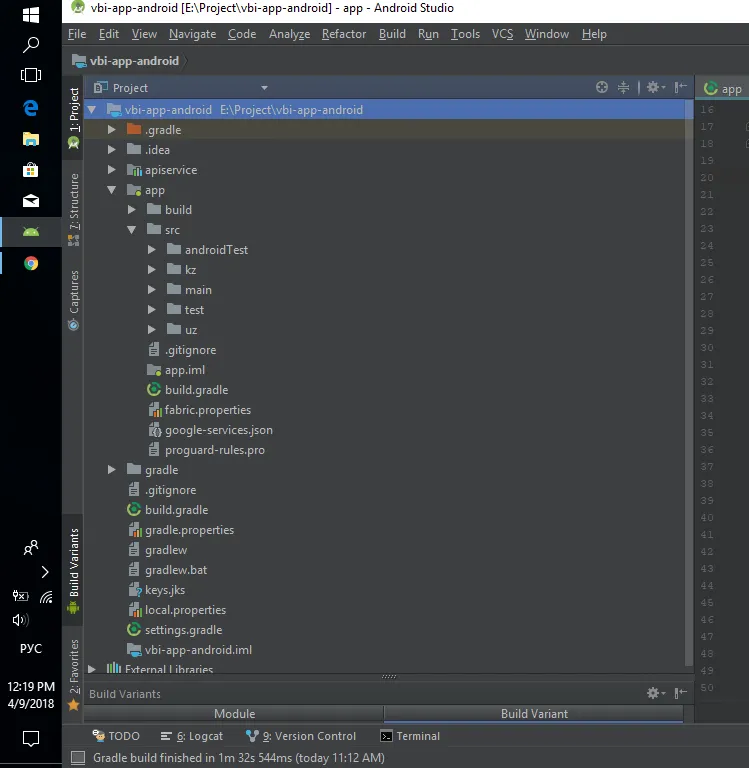
Task: Open the TODO tool window
Action: (x=117, y=736)
